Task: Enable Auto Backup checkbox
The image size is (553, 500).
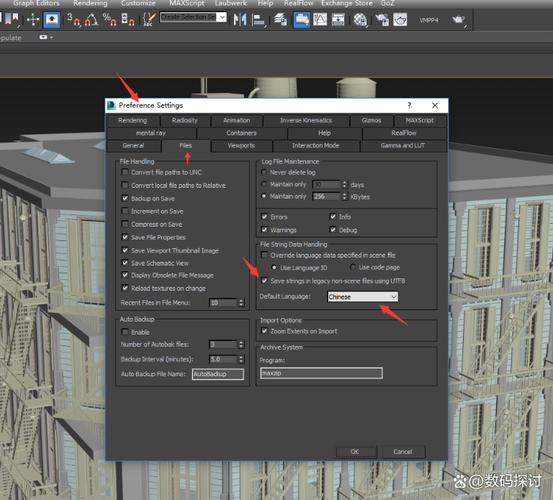Action: [x=125, y=332]
